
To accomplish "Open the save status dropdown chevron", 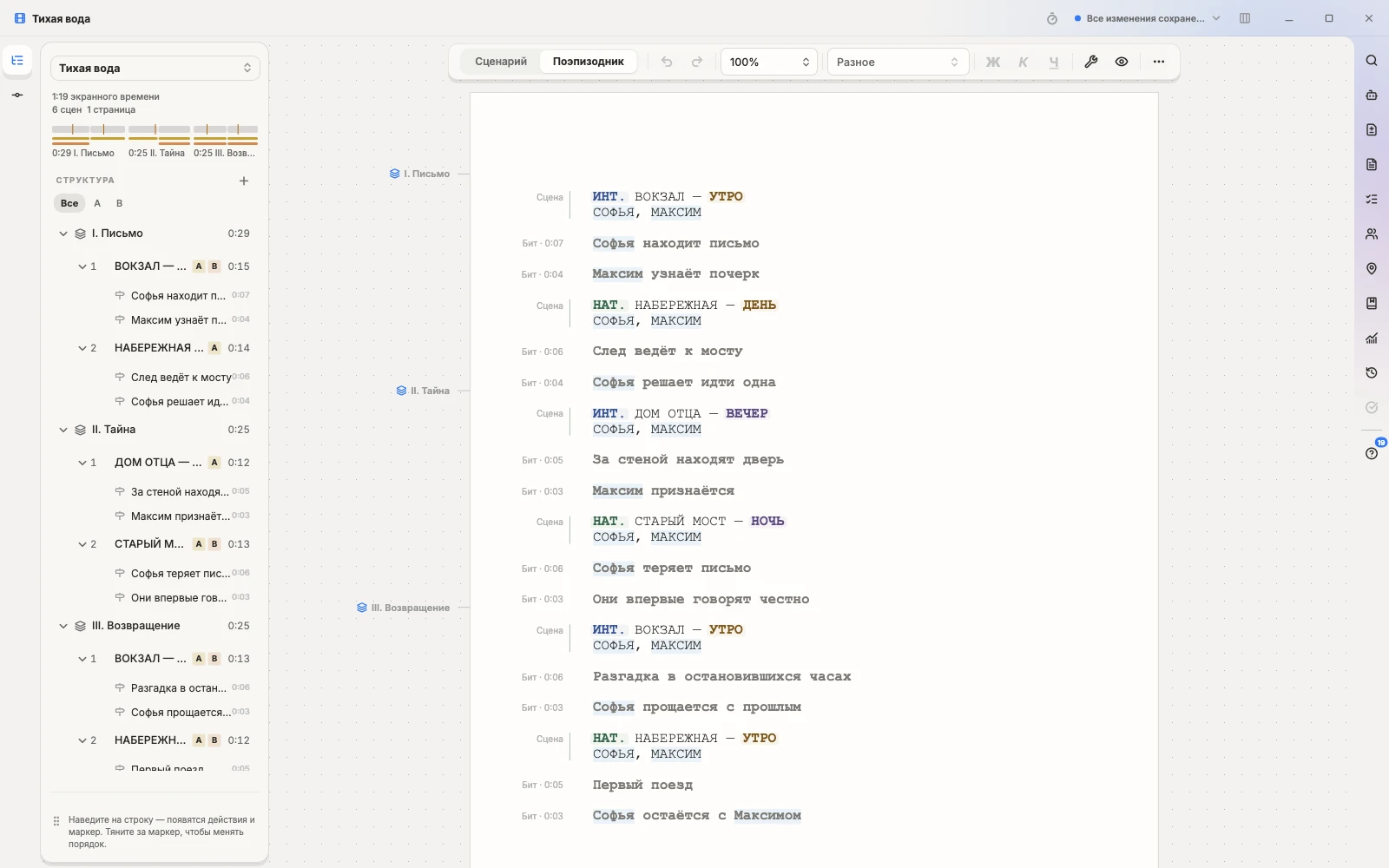I will click(x=1216, y=18).
